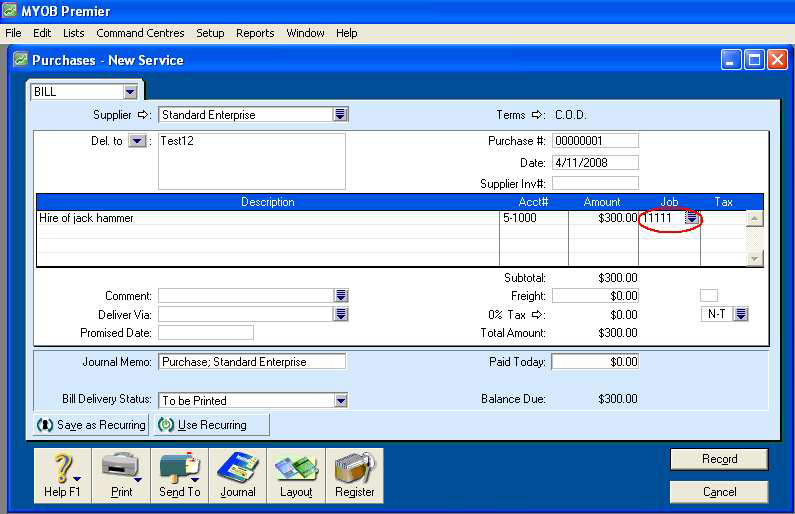Click the Supplier Inv# field

(x=595, y=183)
